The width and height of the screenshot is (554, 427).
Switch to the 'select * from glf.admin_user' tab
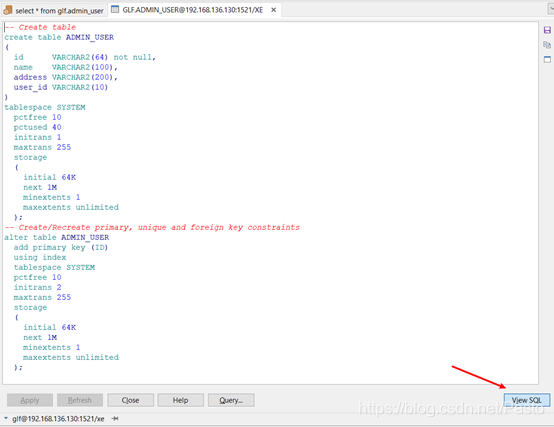[x=59, y=11]
